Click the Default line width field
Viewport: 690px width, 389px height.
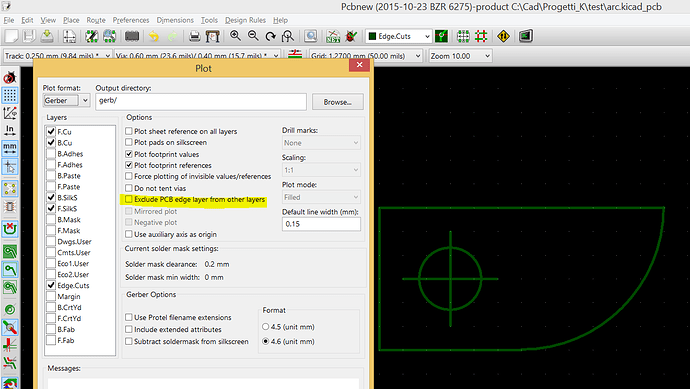click(x=321, y=224)
